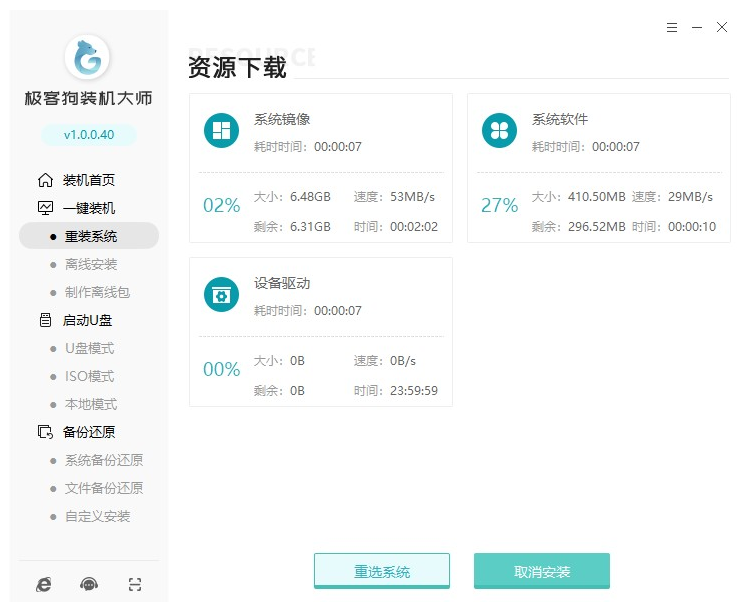This screenshot has height=614, width=748.
Task: Choose U盘模式 in sidebar
Action: coord(89,348)
